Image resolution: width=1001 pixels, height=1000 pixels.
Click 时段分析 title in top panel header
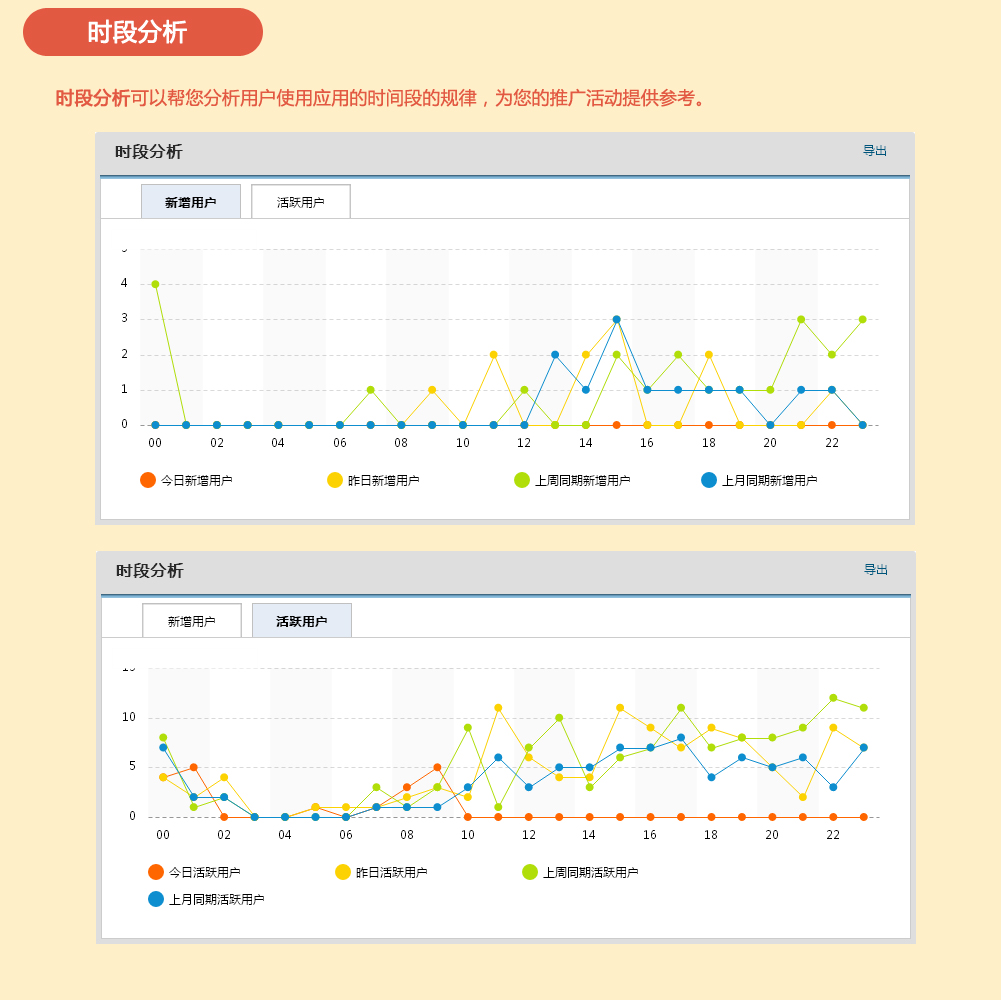tap(149, 152)
